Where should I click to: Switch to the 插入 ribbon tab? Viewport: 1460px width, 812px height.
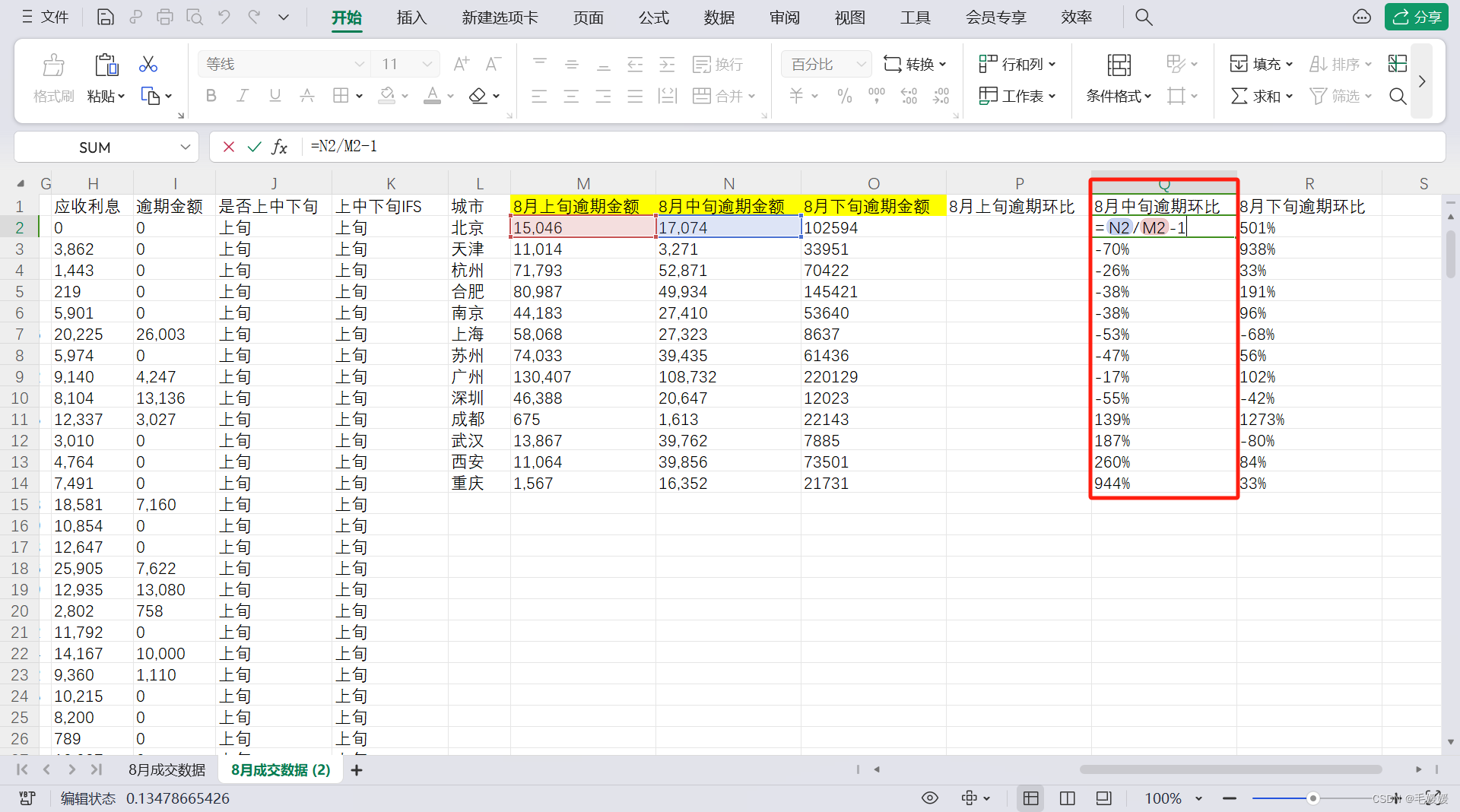tap(412, 17)
